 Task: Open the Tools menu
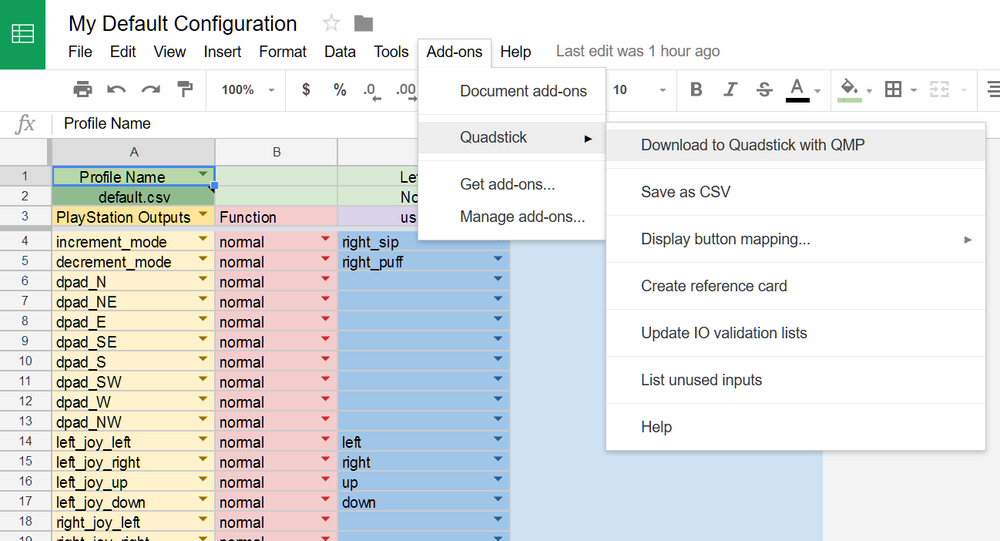click(x=391, y=52)
